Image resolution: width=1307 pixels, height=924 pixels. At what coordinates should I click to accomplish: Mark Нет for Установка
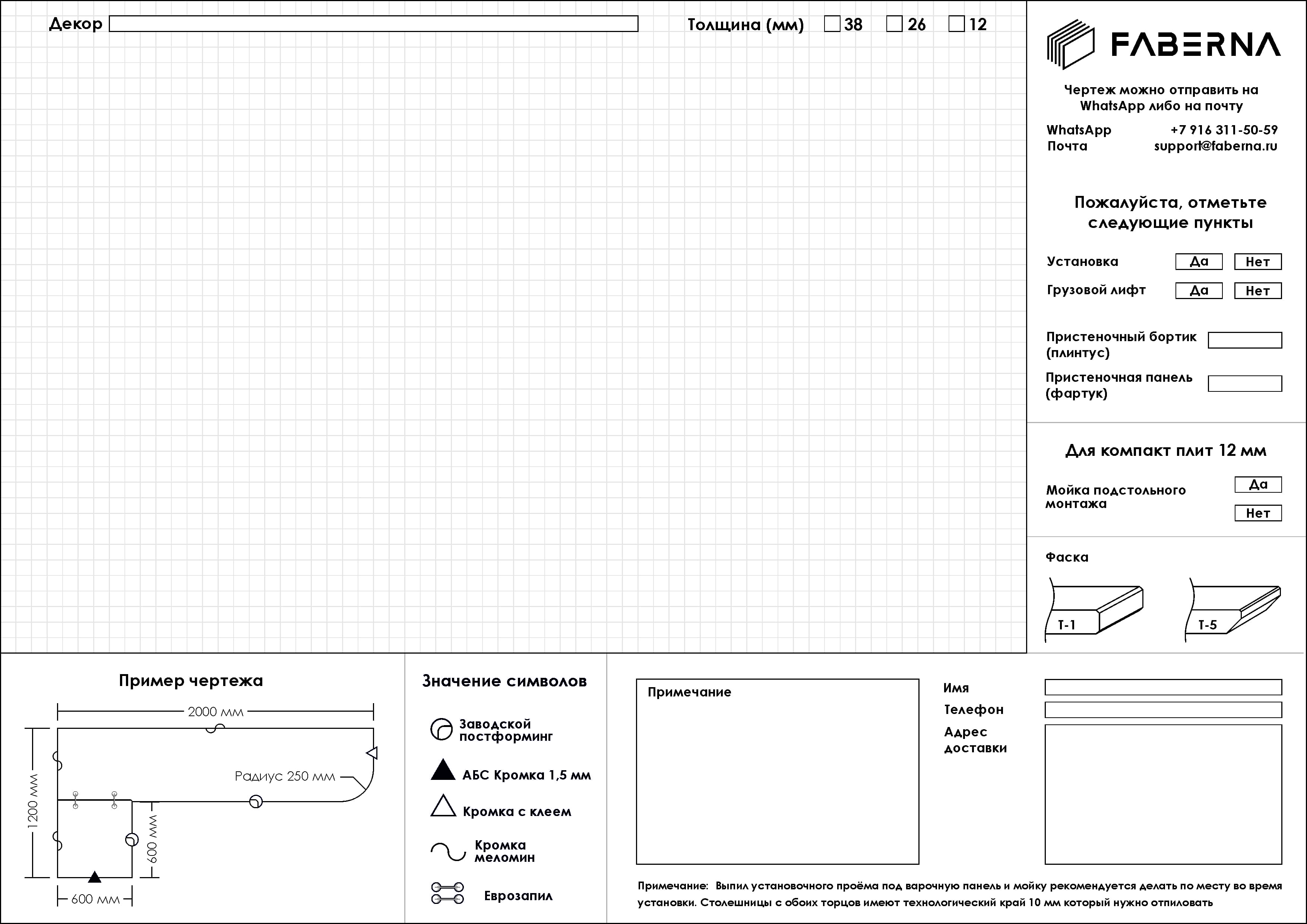coord(1258,262)
